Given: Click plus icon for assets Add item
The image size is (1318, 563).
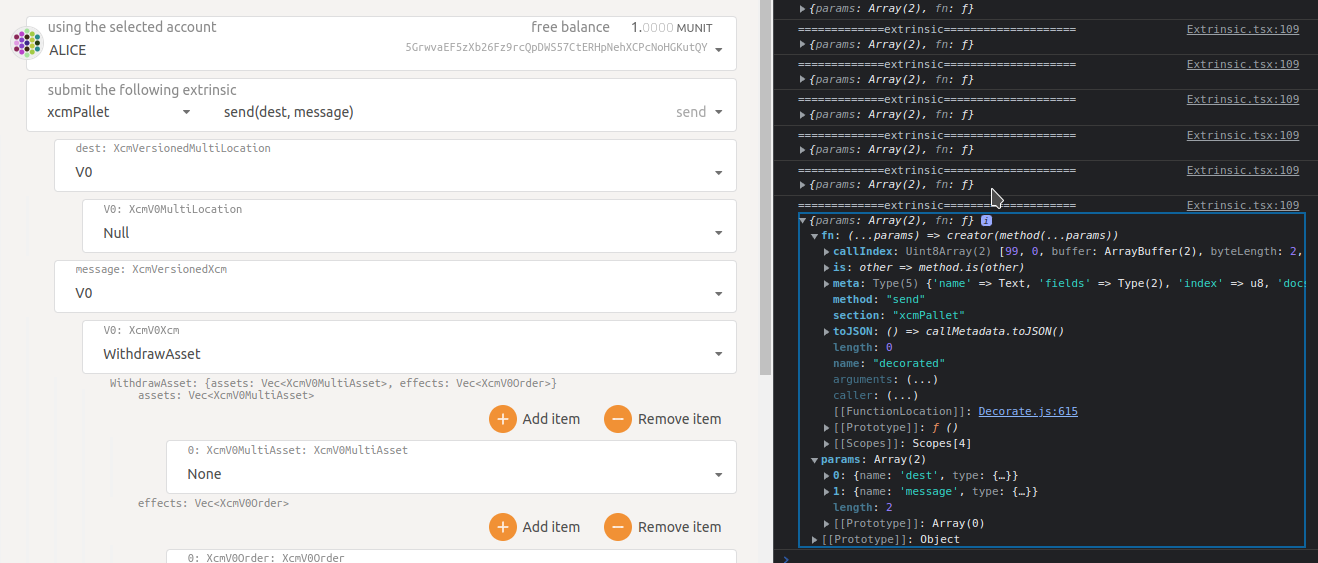Looking at the screenshot, I should 503,419.
